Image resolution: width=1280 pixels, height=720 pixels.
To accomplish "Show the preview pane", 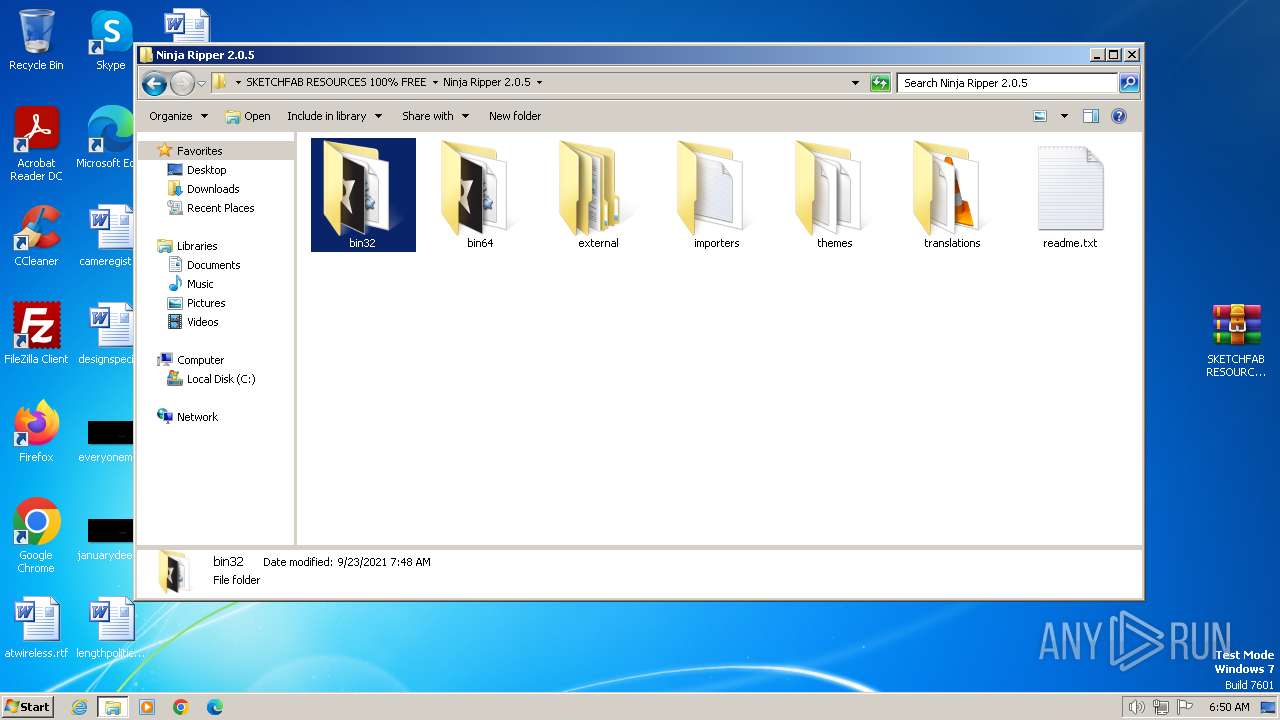I will coord(1091,116).
